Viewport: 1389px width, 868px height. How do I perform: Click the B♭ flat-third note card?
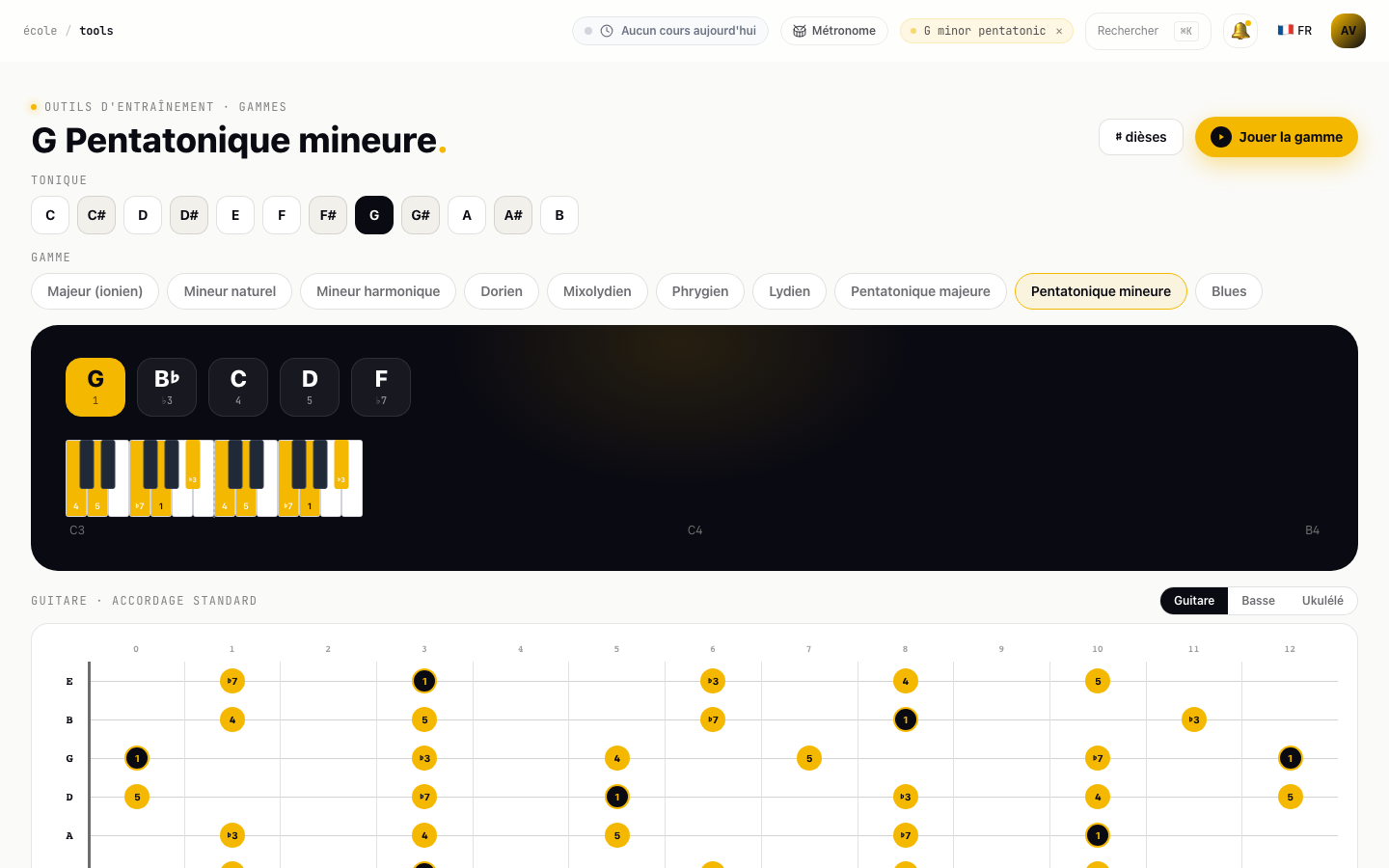click(x=167, y=387)
